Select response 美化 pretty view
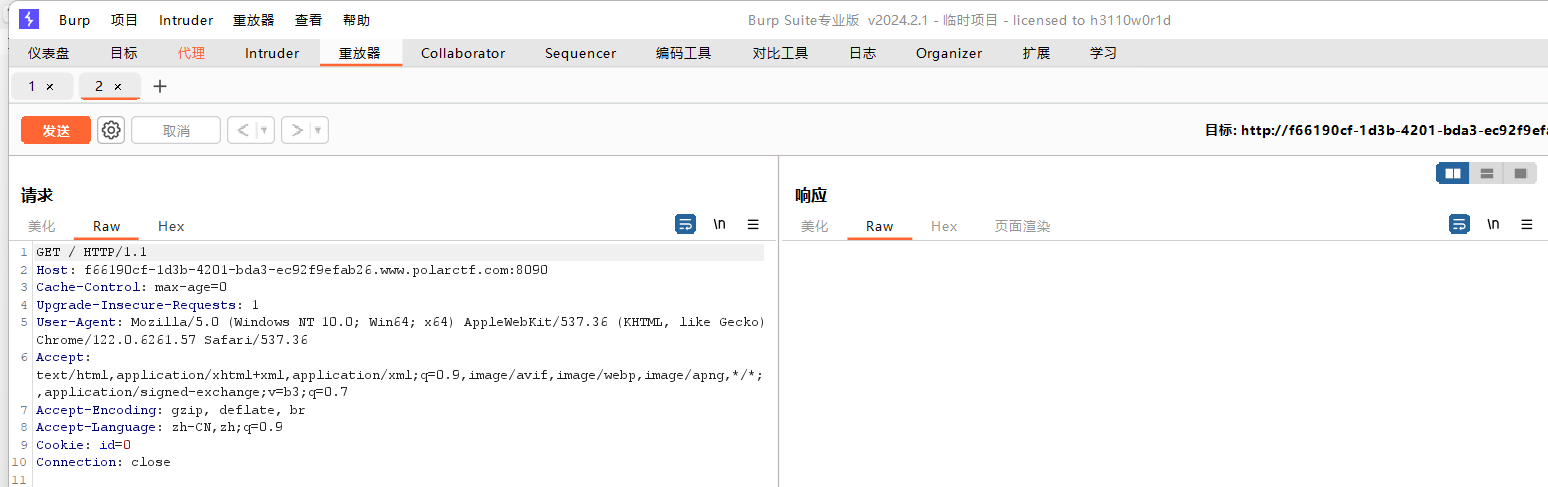 point(815,226)
